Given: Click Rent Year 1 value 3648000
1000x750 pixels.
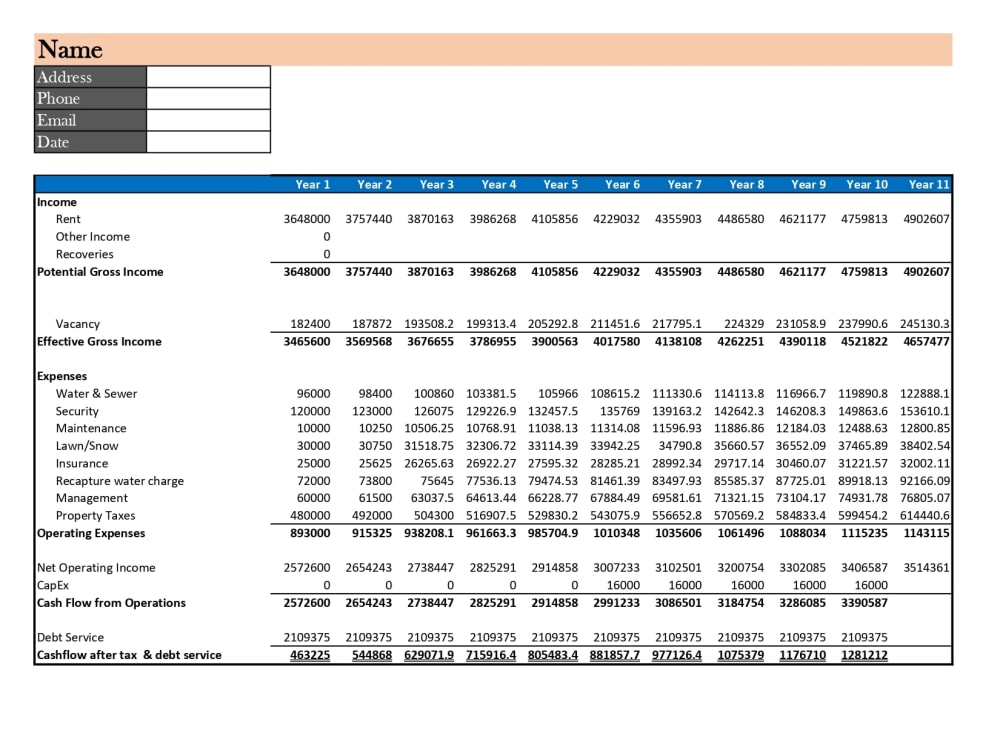Looking at the screenshot, I should pyautogui.click(x=307, y=219).
